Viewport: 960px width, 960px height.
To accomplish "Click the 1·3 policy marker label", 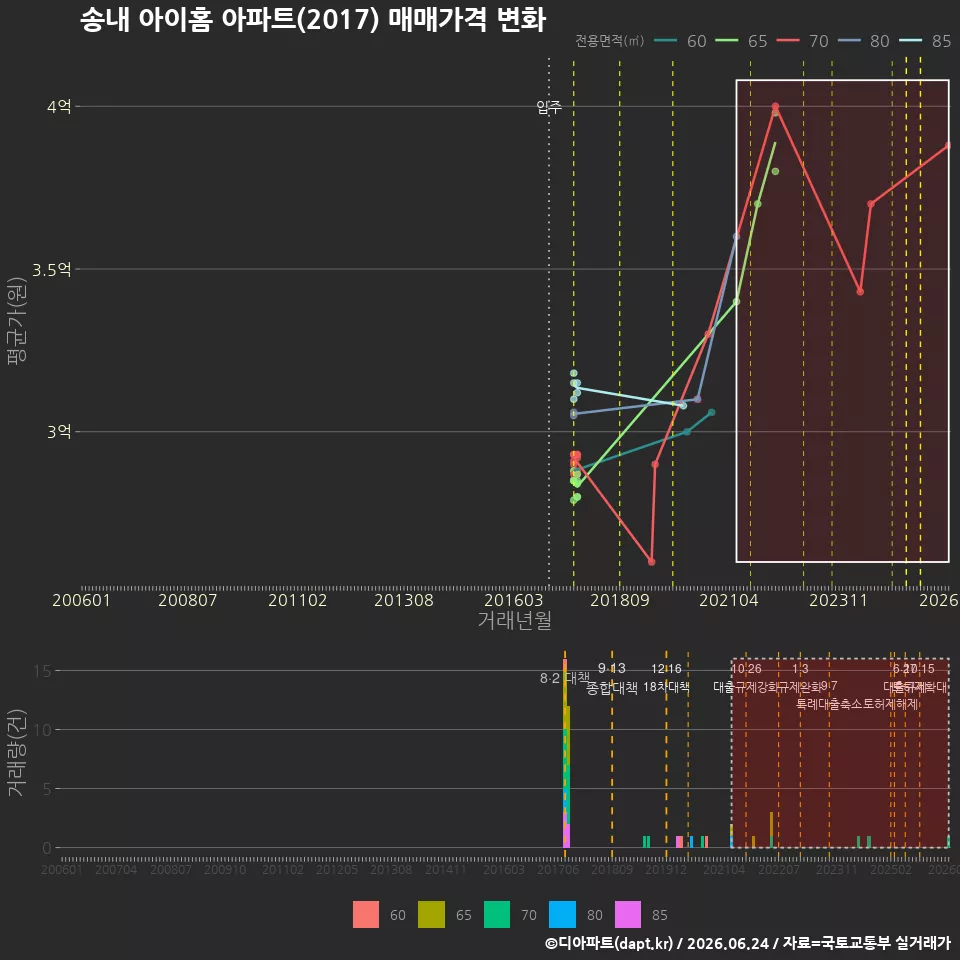I will (x=800, y=669).
